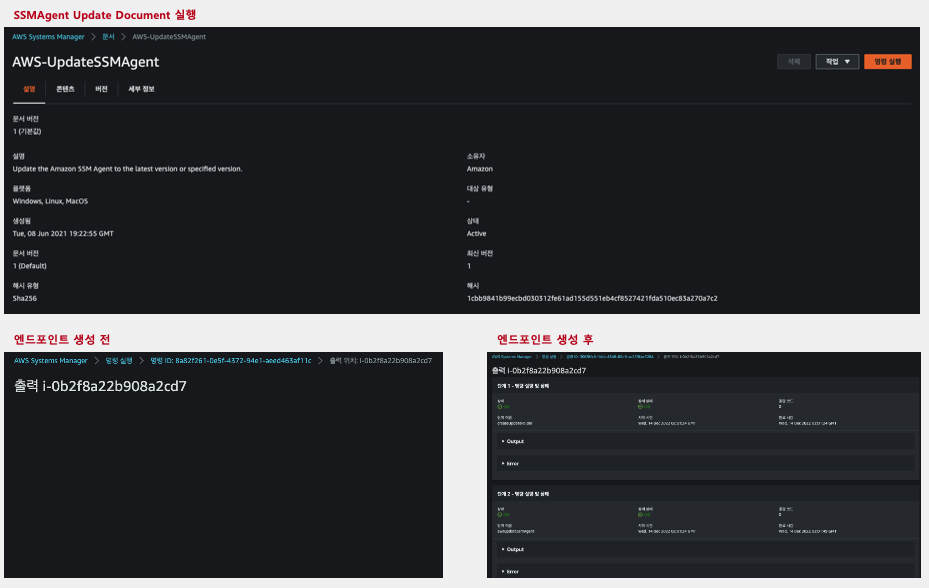Open the 작업 dropdown button
929x588 pixels.
[x=837, y=62]
